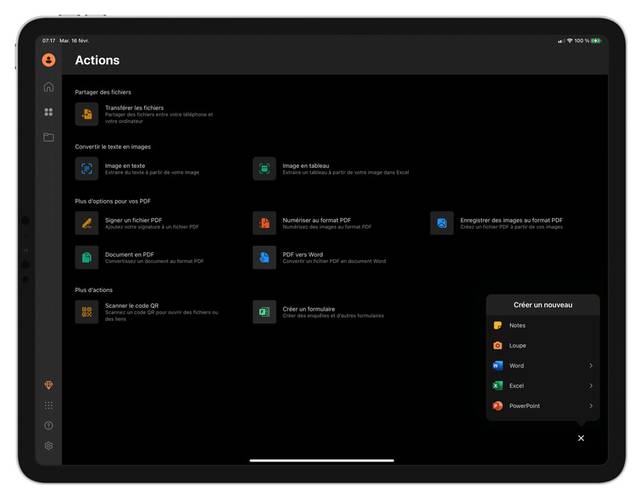Open the circular info icon in sidebar
This screenshot has height=500, width=643.
pyautogui.click(x=48, y=425)
